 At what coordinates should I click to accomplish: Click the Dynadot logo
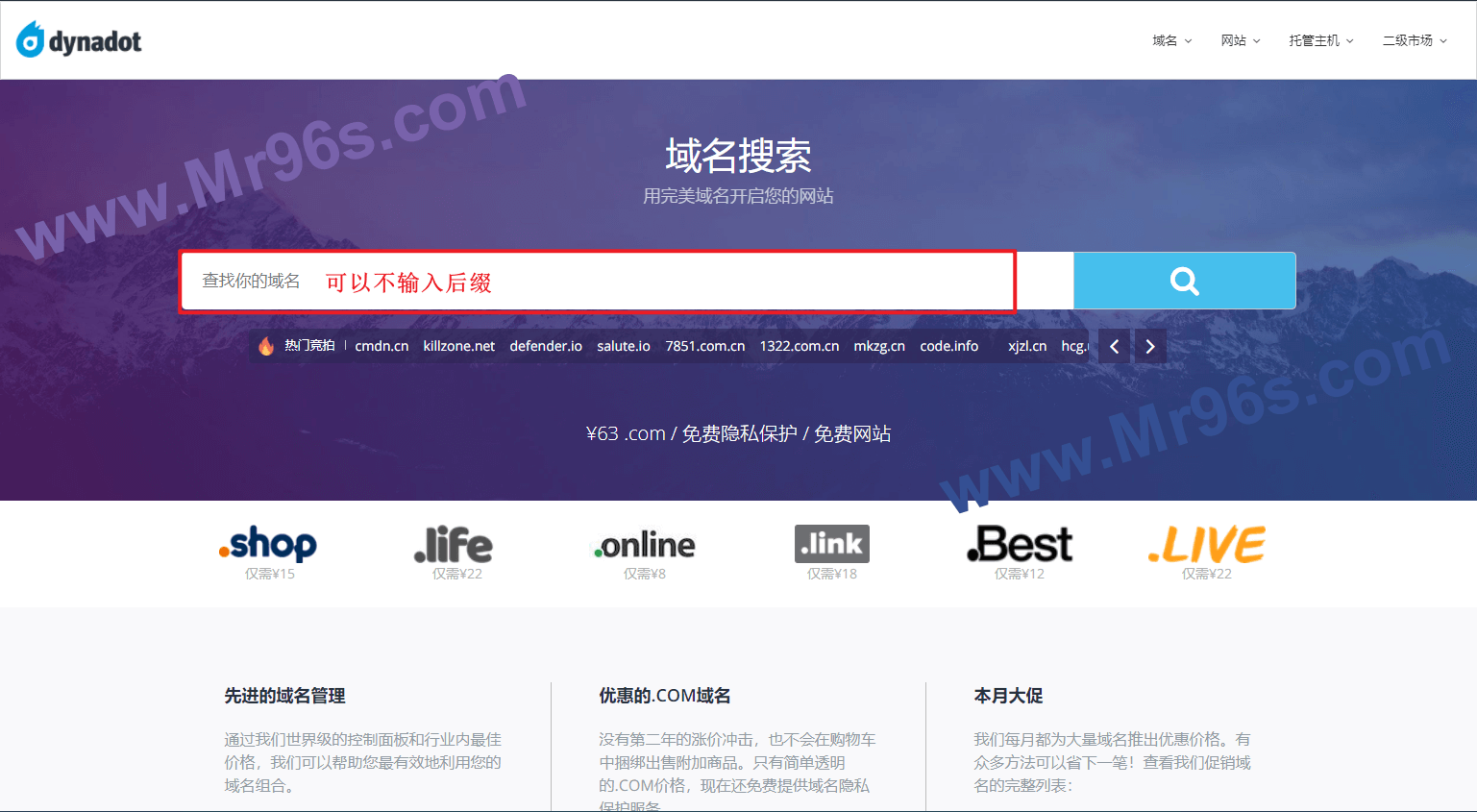(x=79, y=40)
